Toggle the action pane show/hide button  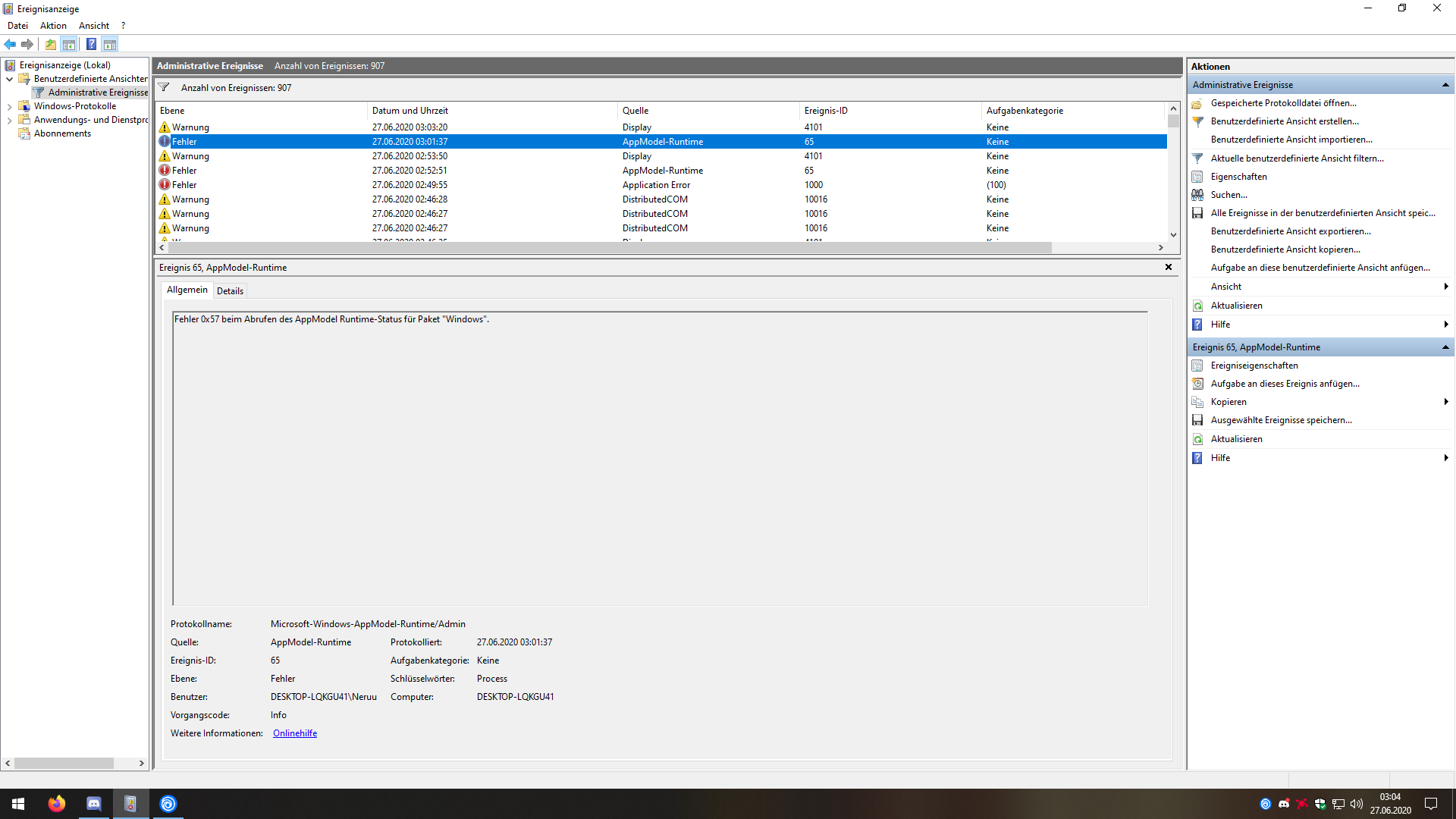coord(110,44)
